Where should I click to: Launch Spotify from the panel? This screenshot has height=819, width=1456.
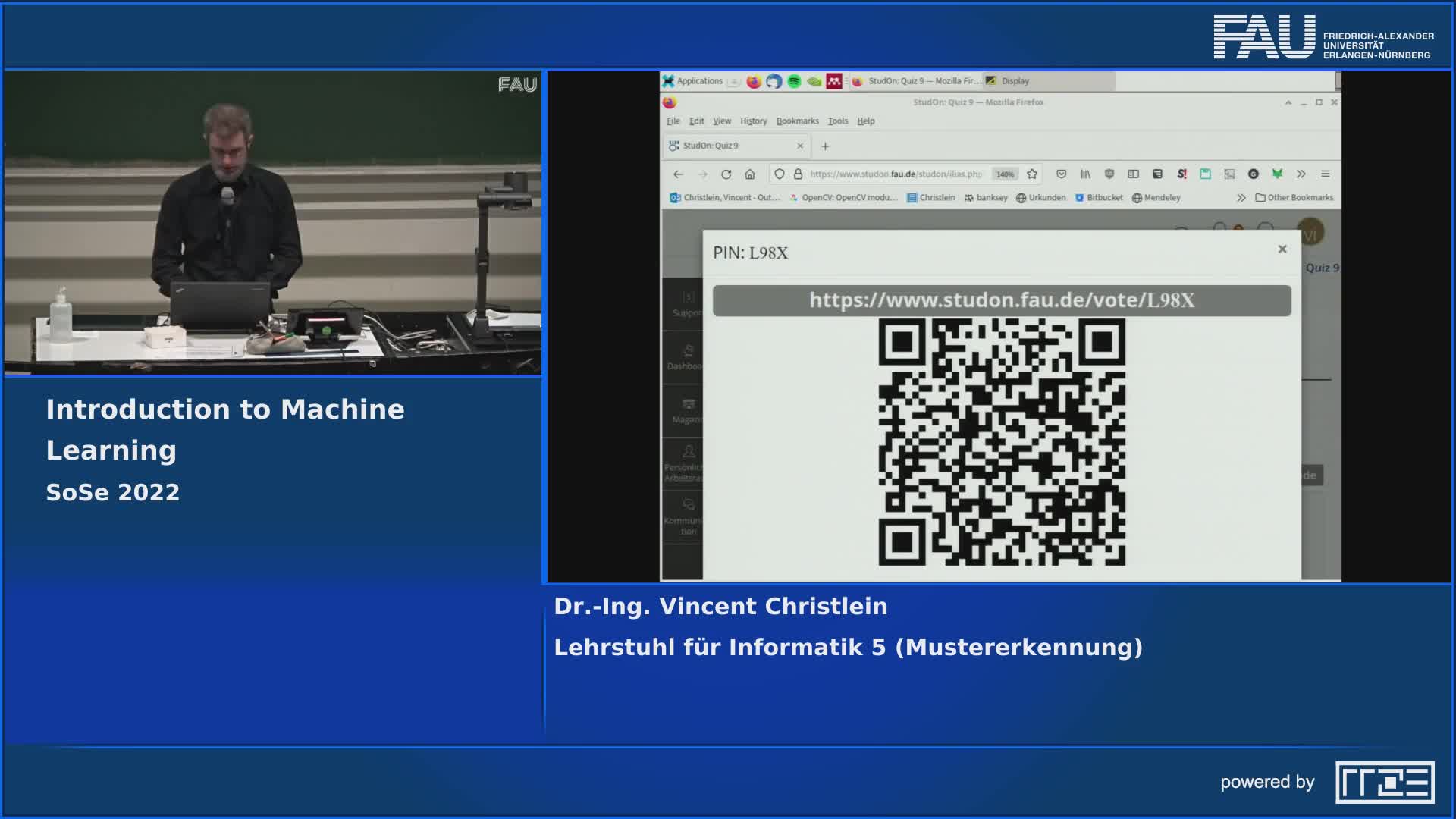pyautogui.click(x=794, y=81)
